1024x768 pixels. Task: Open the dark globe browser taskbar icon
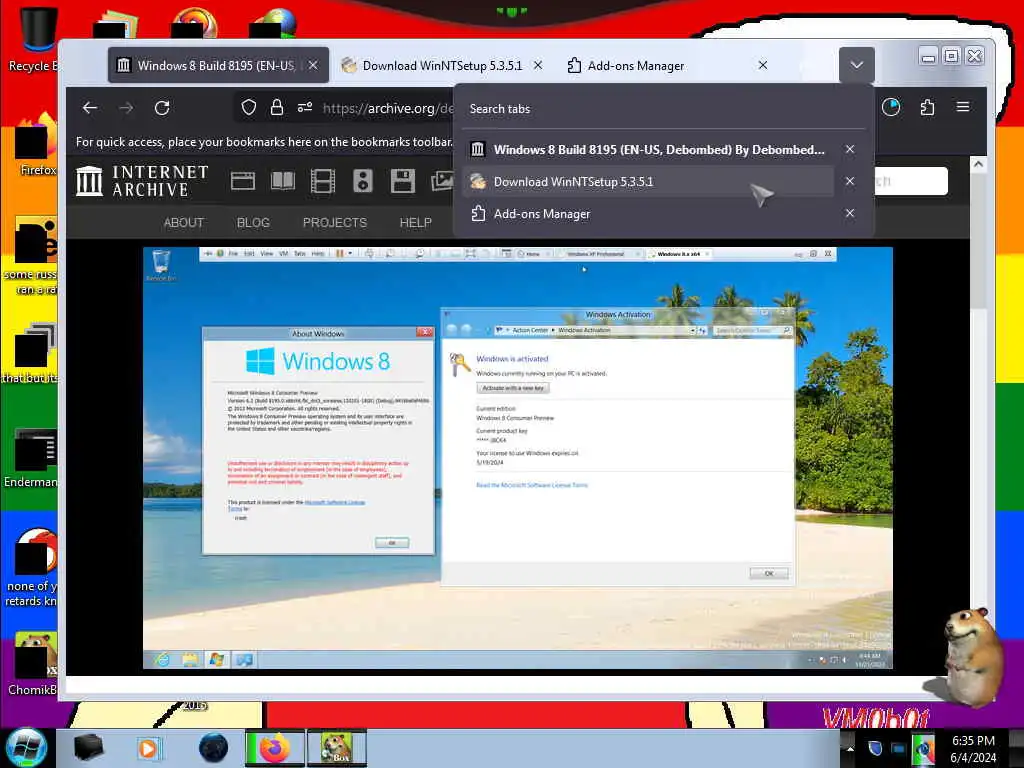(214, 748)
